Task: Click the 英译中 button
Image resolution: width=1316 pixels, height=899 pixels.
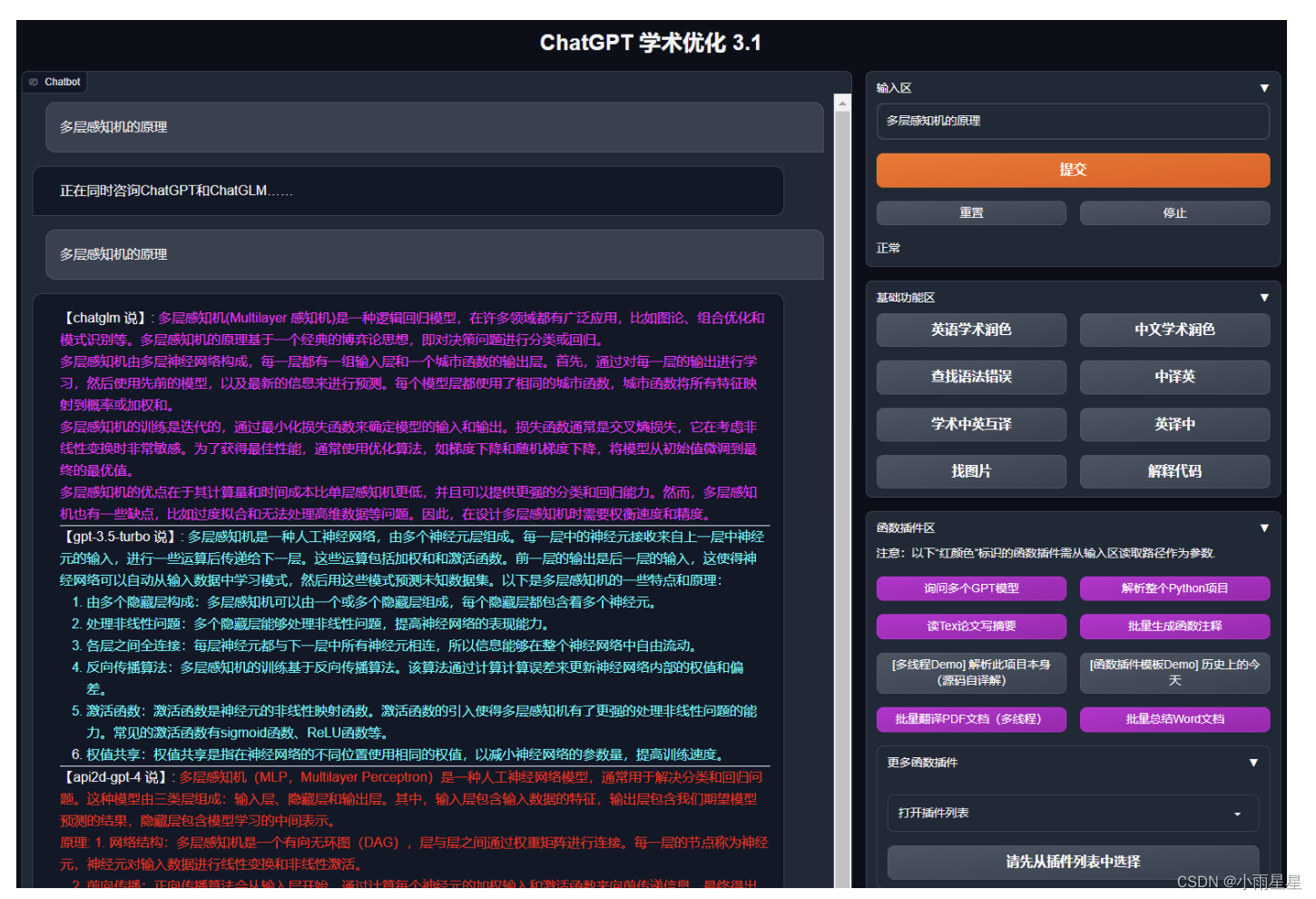Action: 1174,424
